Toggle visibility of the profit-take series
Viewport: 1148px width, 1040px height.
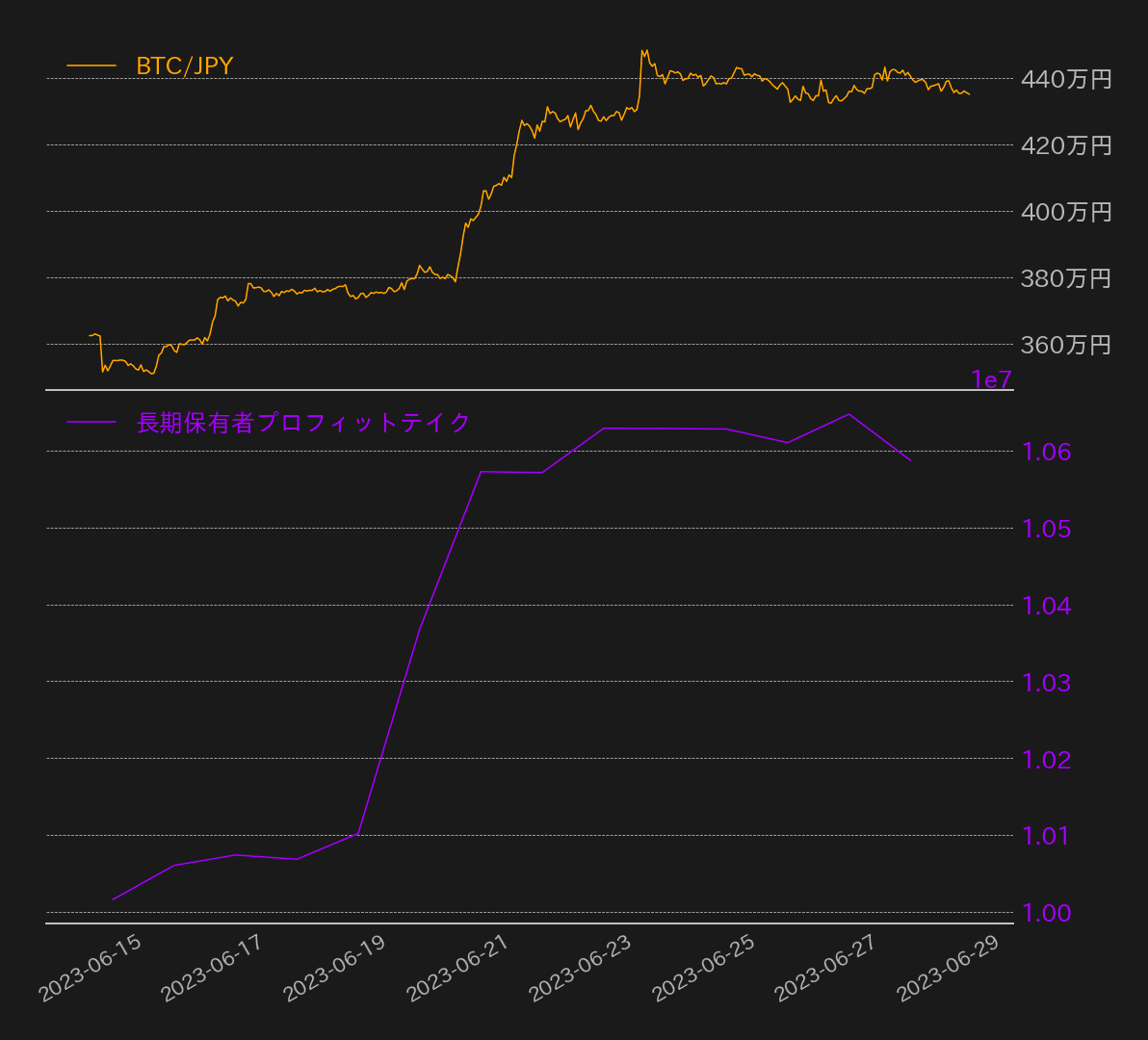tap(301, 421)
